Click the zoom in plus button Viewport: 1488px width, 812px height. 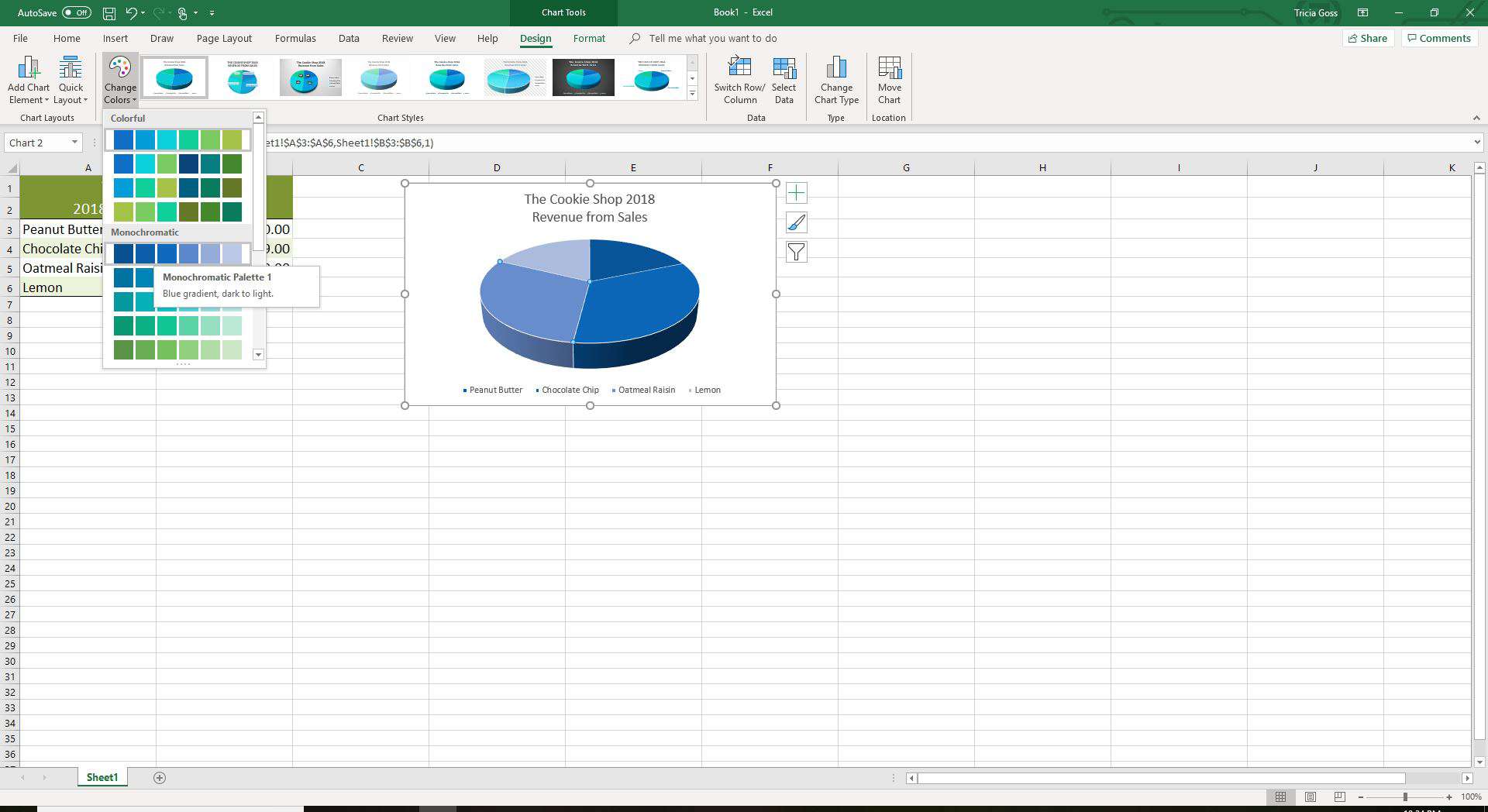click(1448, 797)
